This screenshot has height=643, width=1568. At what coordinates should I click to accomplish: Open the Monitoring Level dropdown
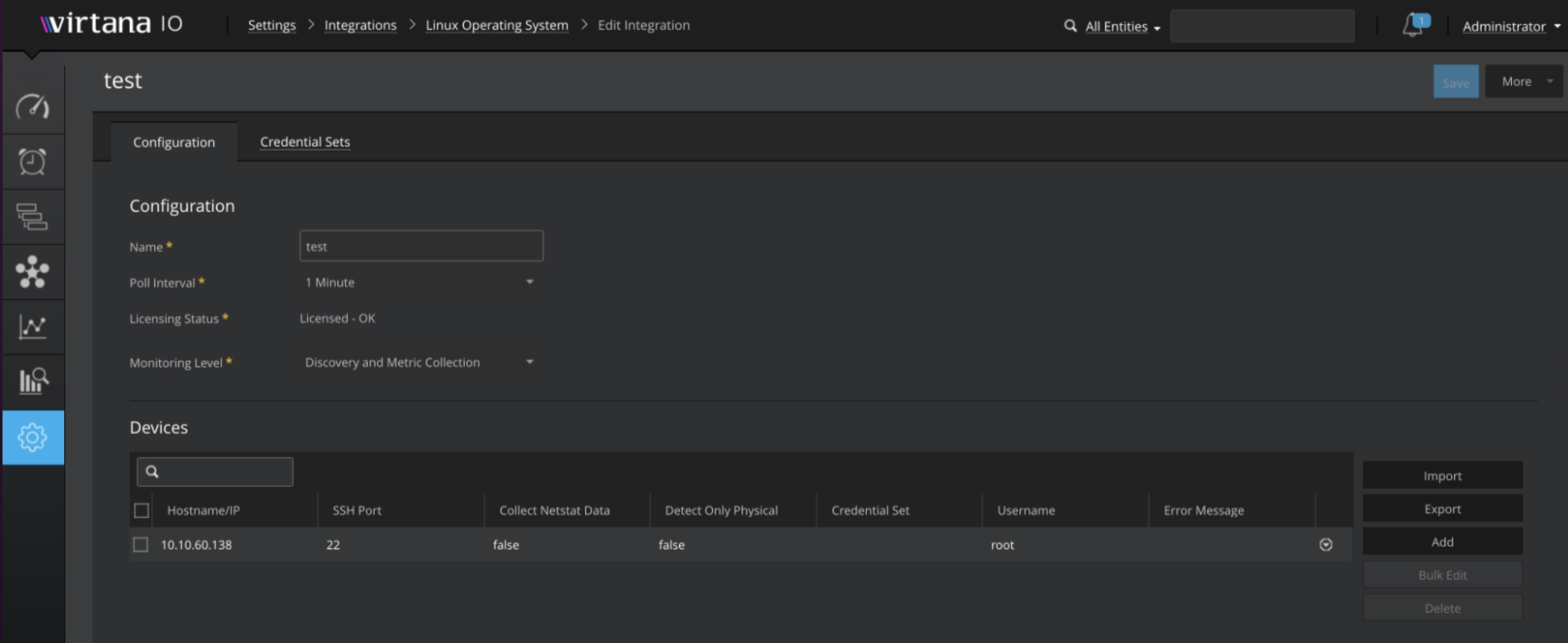pos(420,362)
